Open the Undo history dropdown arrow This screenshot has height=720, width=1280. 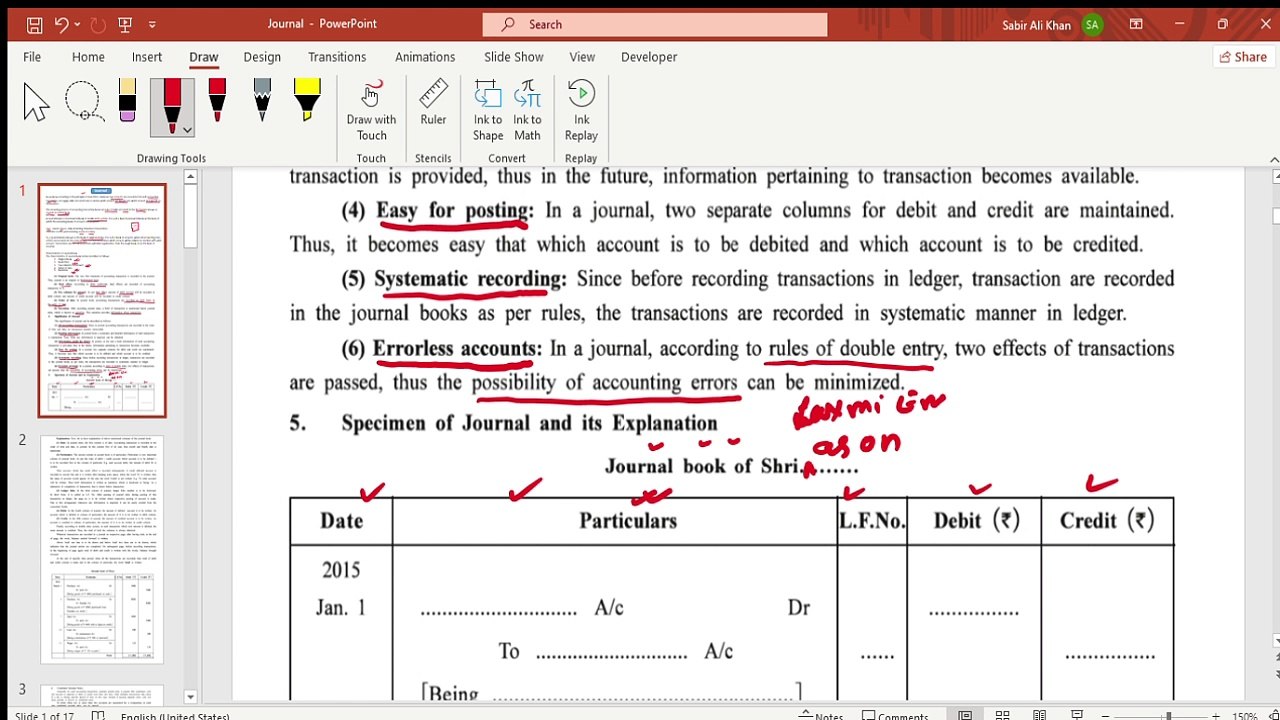[77, 24]
